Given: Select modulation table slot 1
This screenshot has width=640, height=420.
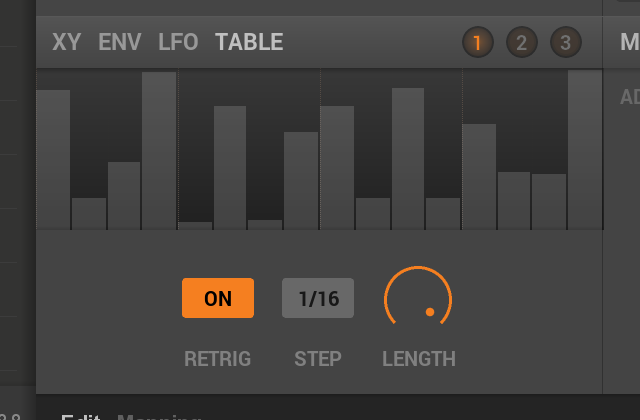Looking at the screenshot, I should (x=478, y=42).
